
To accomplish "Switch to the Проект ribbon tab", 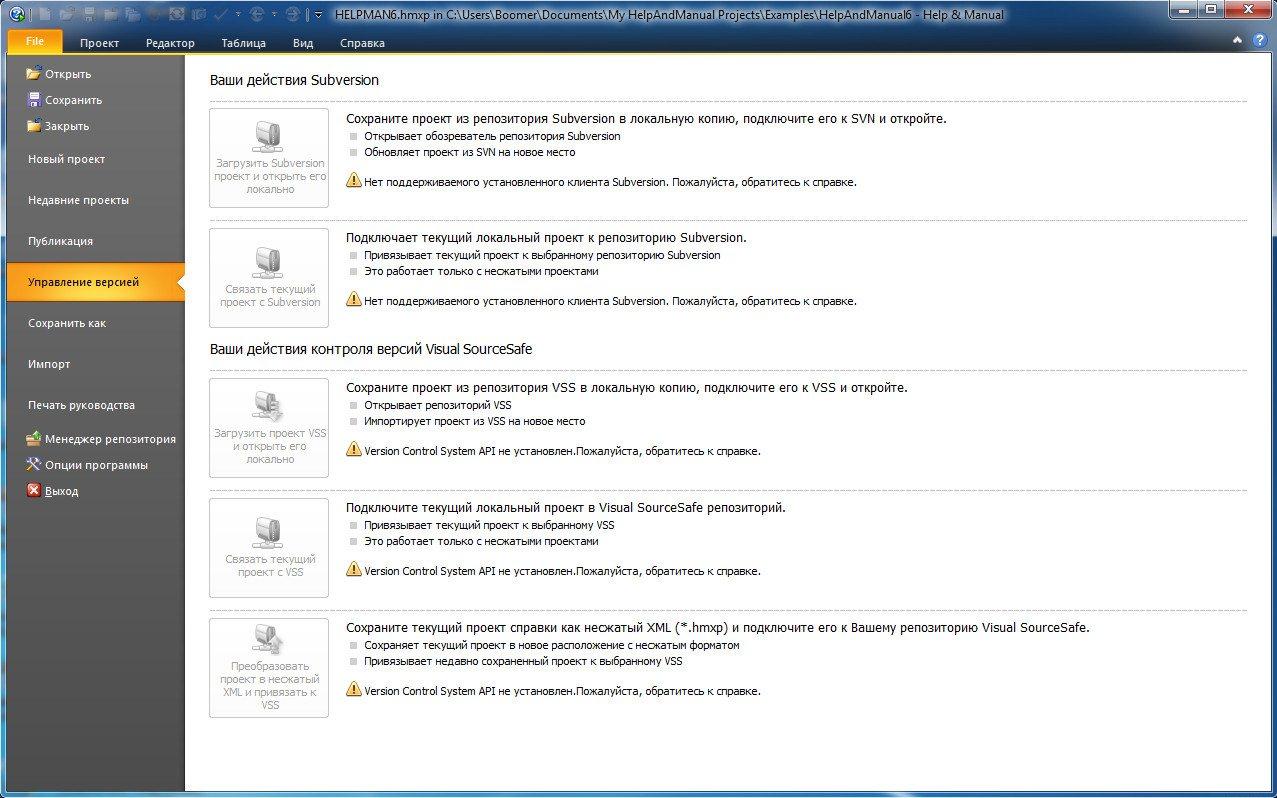I will (99, 43).
